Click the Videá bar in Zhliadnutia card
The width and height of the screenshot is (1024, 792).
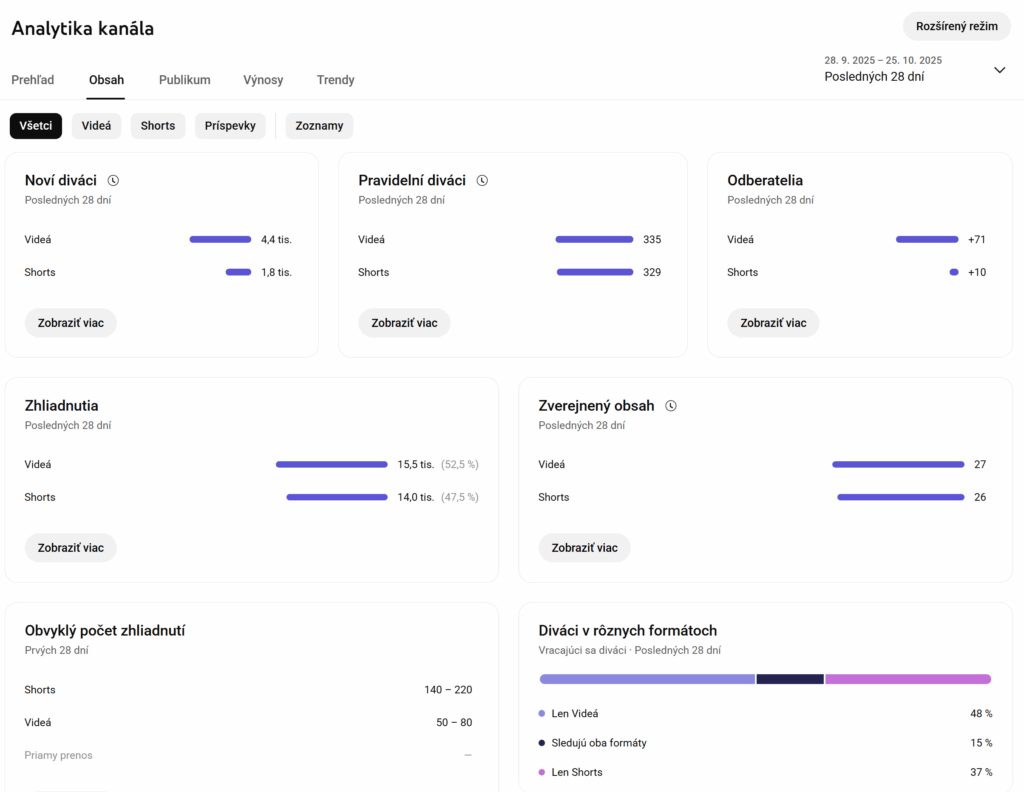point(331,464)
